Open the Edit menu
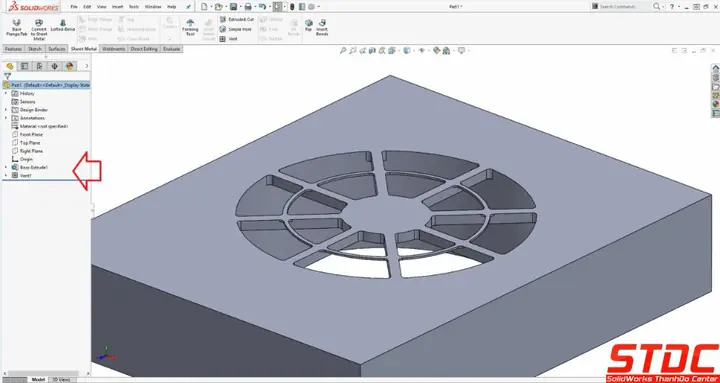 87,7
